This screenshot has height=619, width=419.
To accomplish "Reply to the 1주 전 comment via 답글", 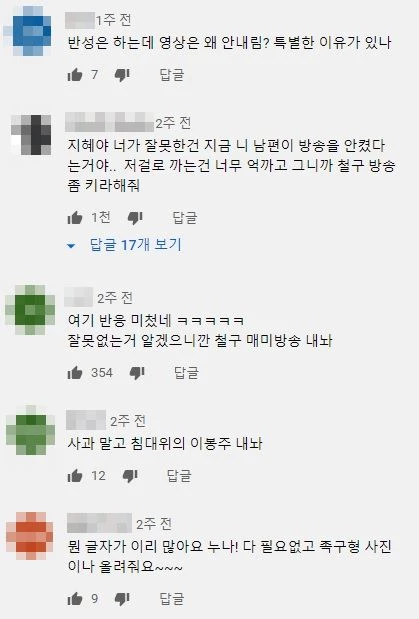I will [x=172, y=75].
